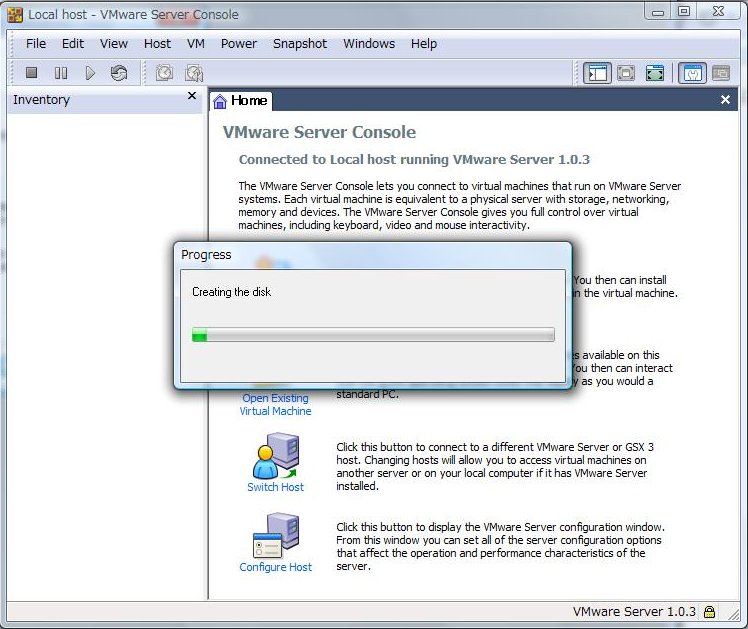Click the Reset toolbar icon
The width and height of the screenshot is (748, 629).
click(119, 73)
